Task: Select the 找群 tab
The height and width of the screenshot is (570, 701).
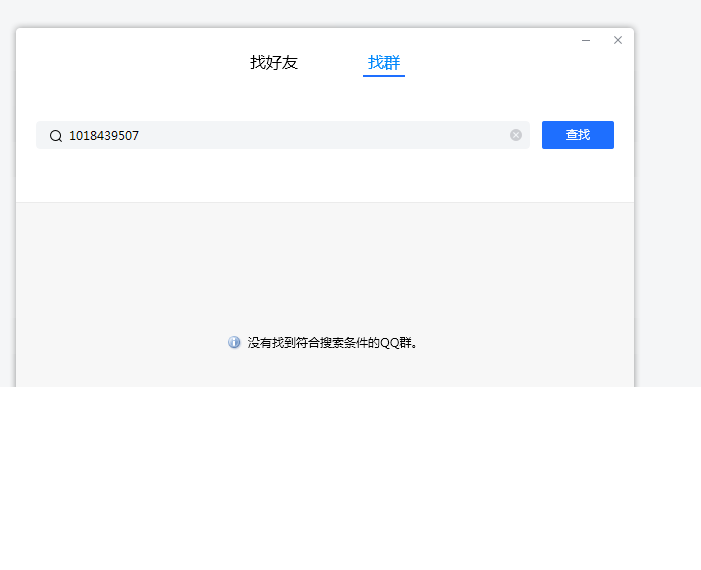Action: (384, 63)
